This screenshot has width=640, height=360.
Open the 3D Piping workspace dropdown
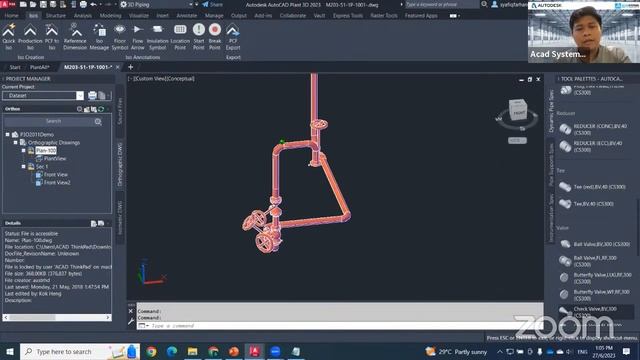(191, 4)
